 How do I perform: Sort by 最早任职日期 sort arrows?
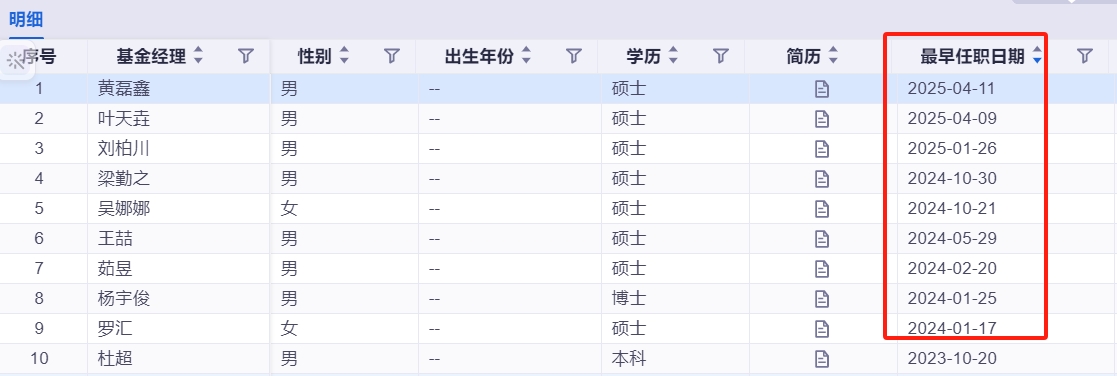click(1037, 56)
